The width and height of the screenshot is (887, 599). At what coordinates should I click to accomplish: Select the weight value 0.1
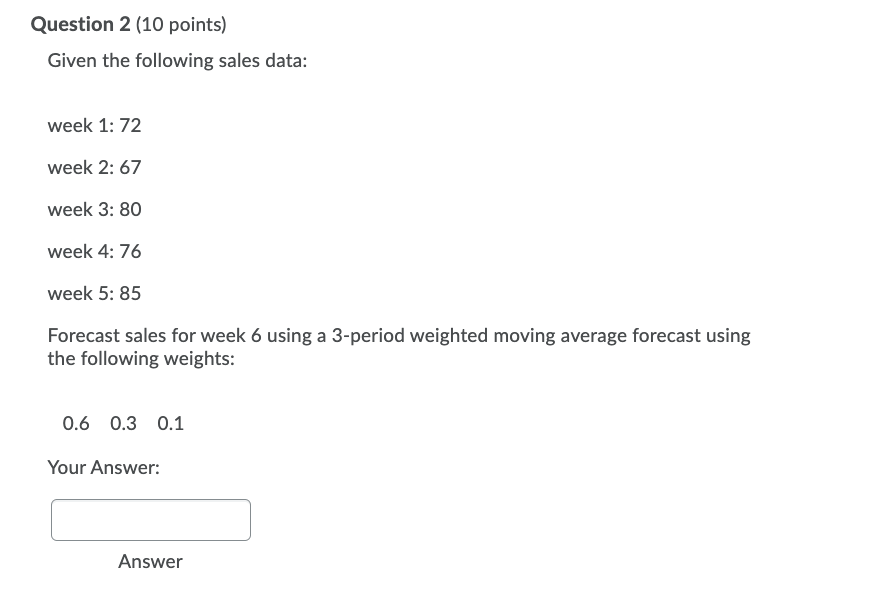tap(170, 423)
